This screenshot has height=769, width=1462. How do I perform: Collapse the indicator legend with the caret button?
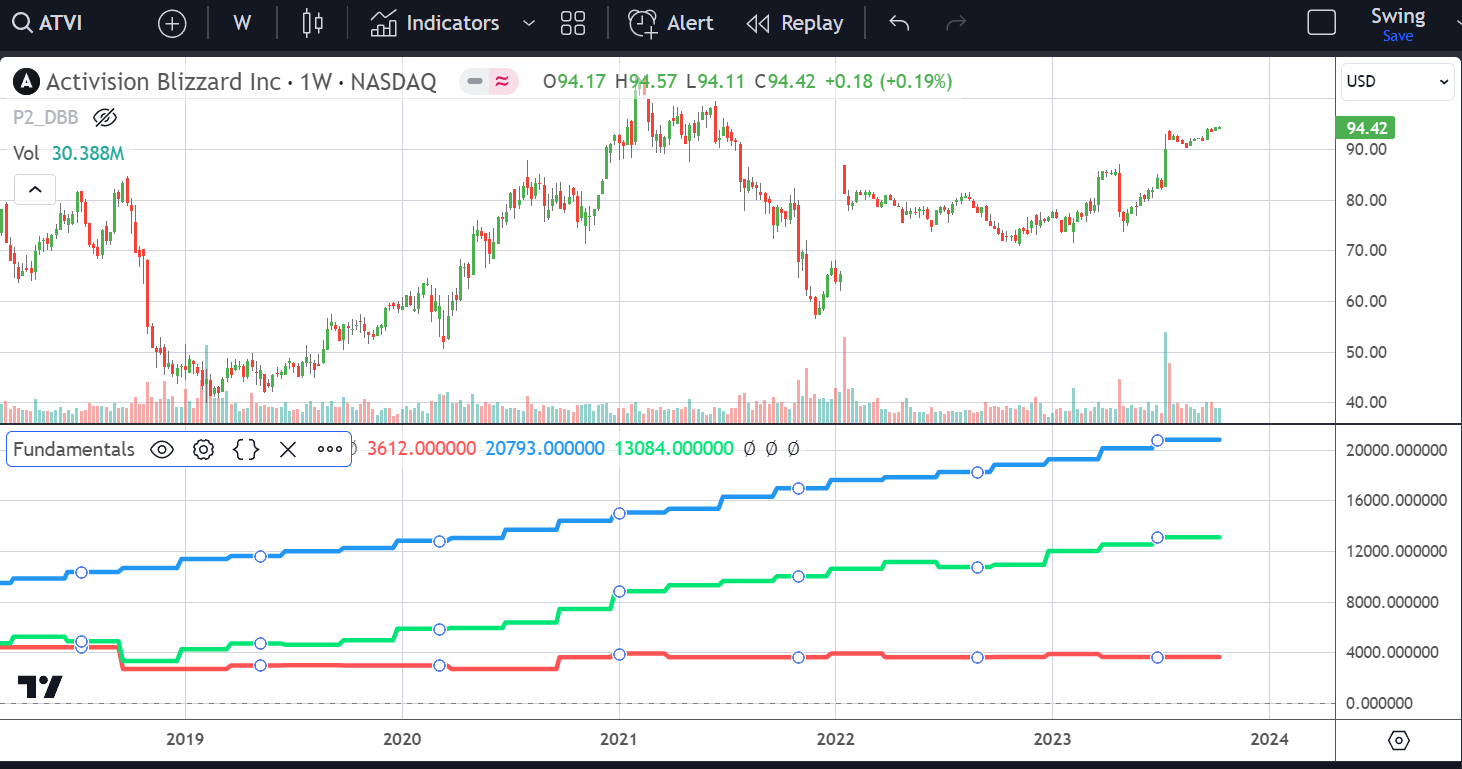coord(34,188)
